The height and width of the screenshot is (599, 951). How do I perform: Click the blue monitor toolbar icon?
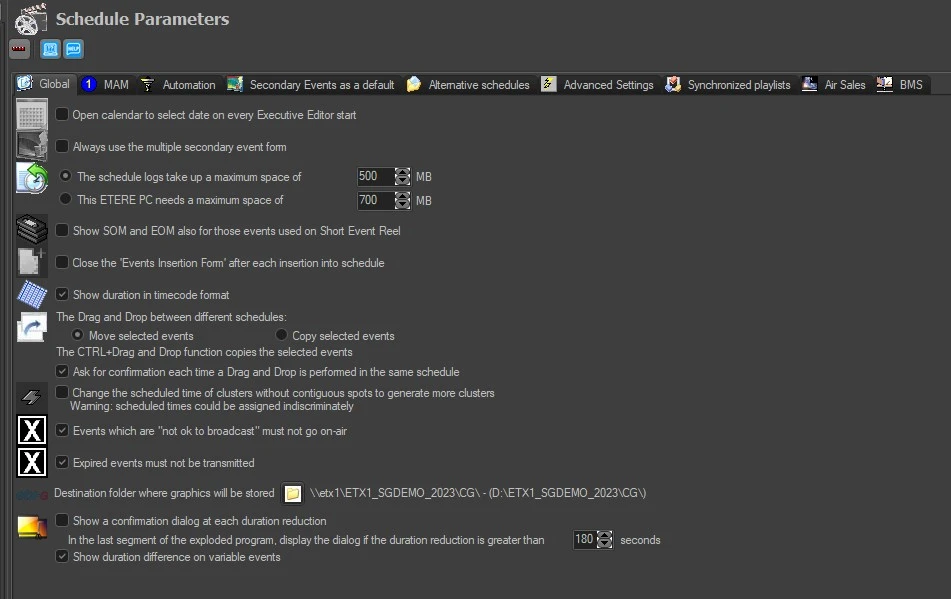50,49
